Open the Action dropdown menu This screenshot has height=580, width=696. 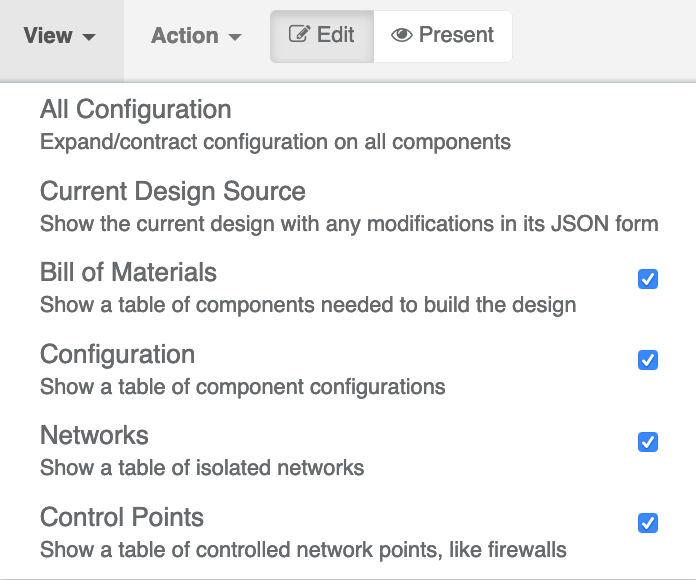click(x=196, y=36)
